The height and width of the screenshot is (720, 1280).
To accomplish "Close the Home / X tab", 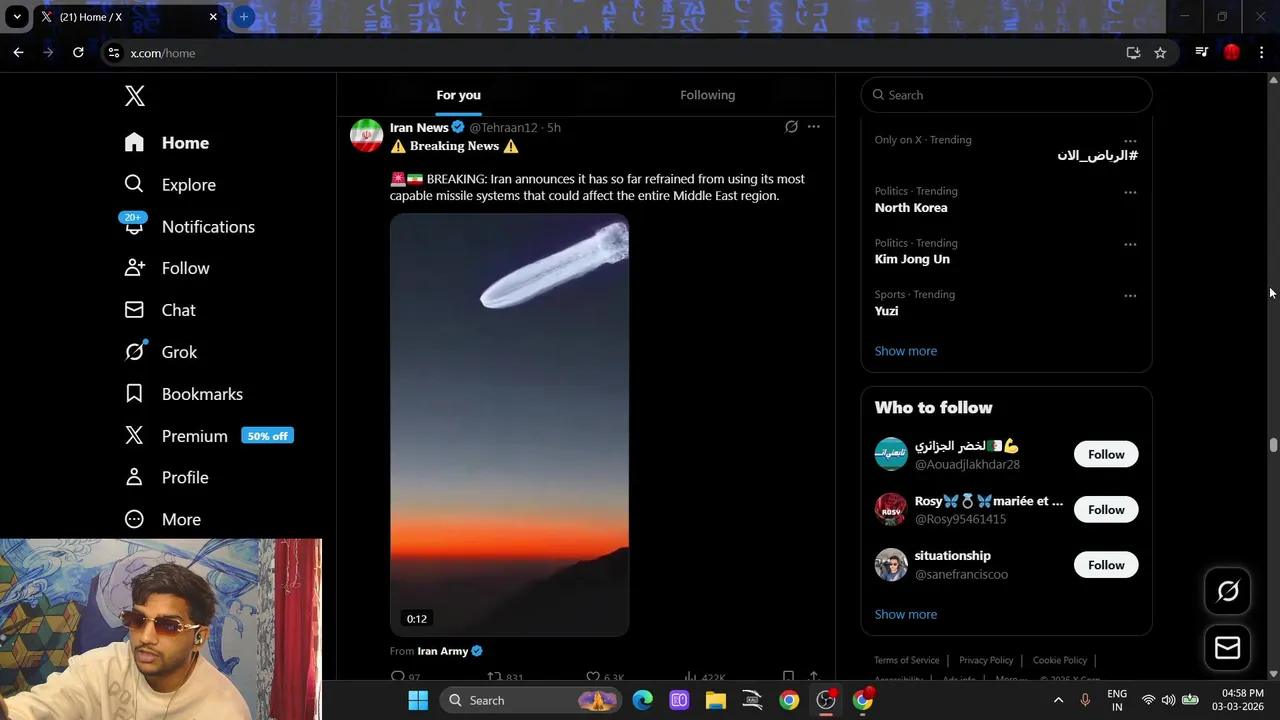I will 213,17.
